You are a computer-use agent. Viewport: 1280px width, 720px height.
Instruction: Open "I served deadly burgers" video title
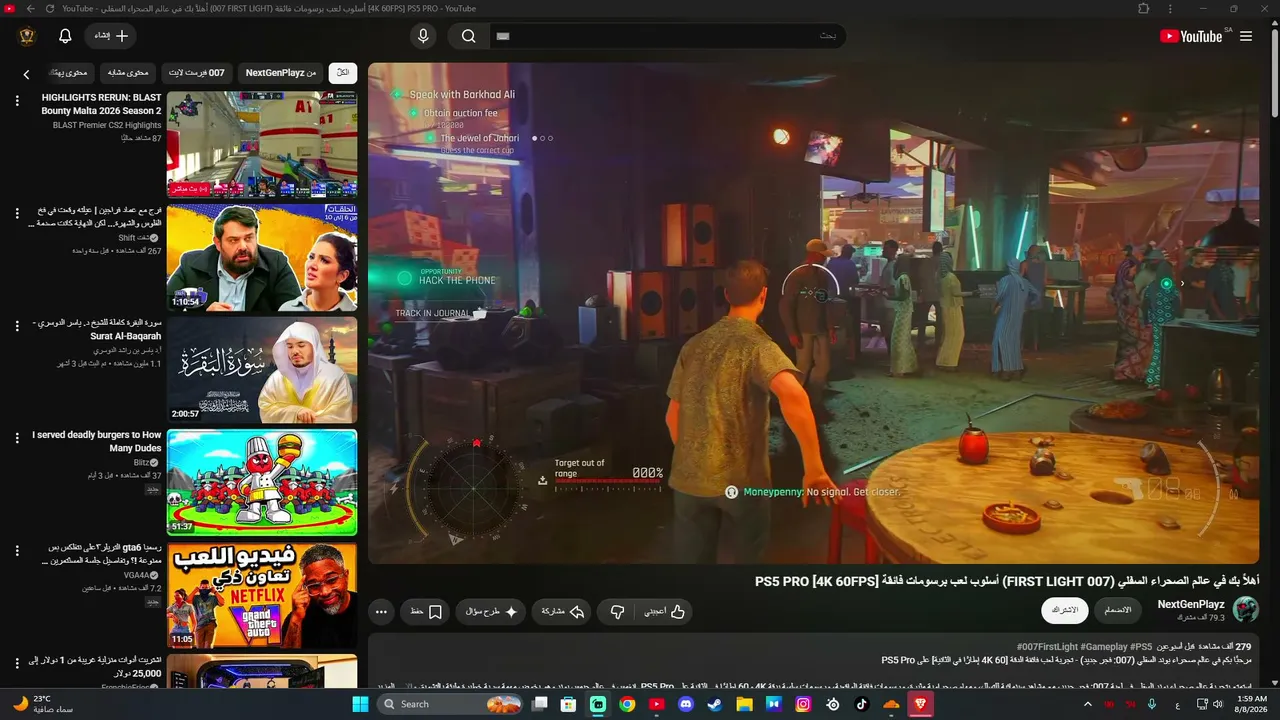point(97,442)
